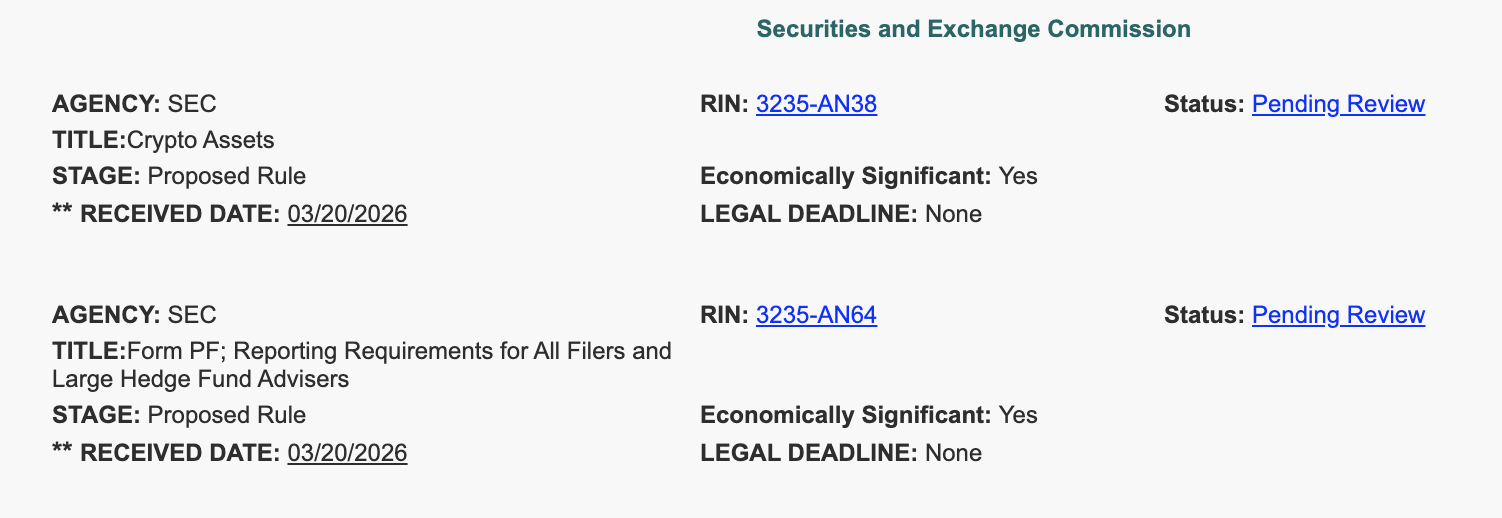Click the RIN label beside 3235-AN38
The width and height of the screenshot is (1502, 518).
tap(725, 104)
